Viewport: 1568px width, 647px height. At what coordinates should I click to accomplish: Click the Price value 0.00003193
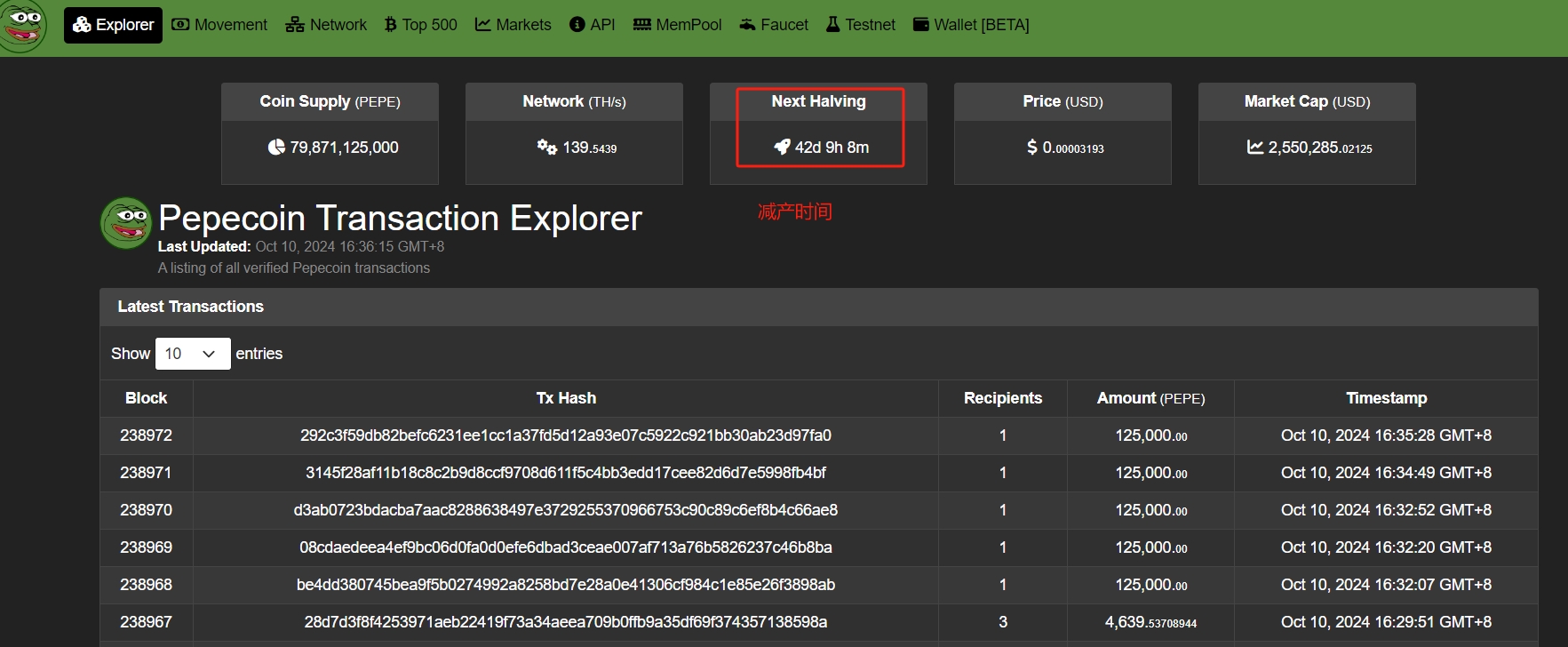pos(1073,148)
